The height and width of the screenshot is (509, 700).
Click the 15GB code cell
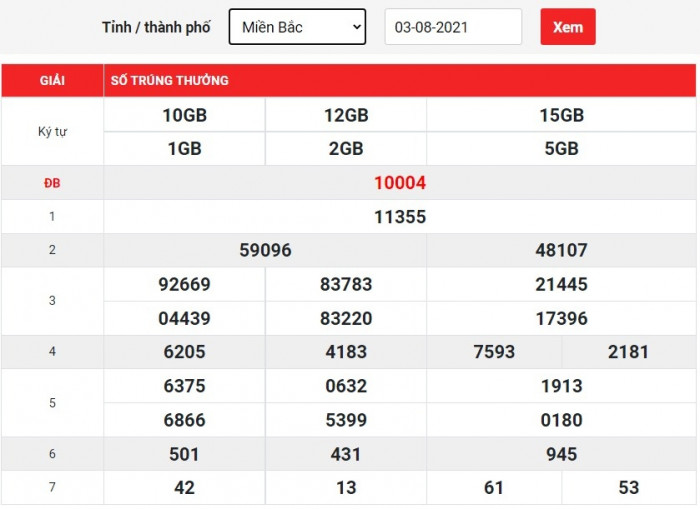click(561, 115)
